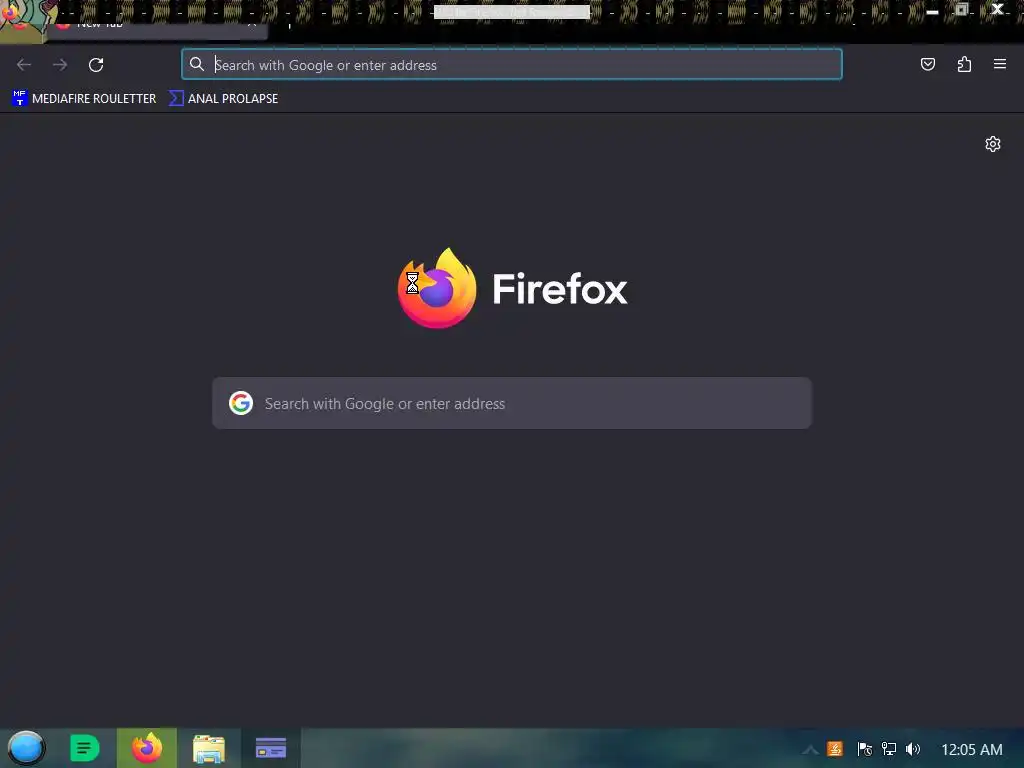Open the network tray icon
1024x768 pixels.
pos(889,749)
